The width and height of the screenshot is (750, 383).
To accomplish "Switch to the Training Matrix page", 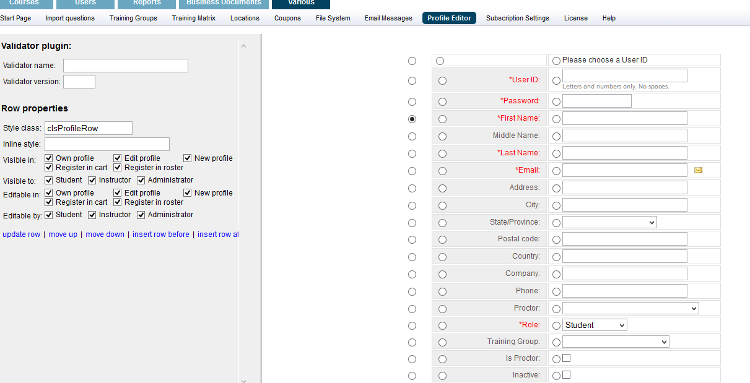I will (x=194, y=18).
